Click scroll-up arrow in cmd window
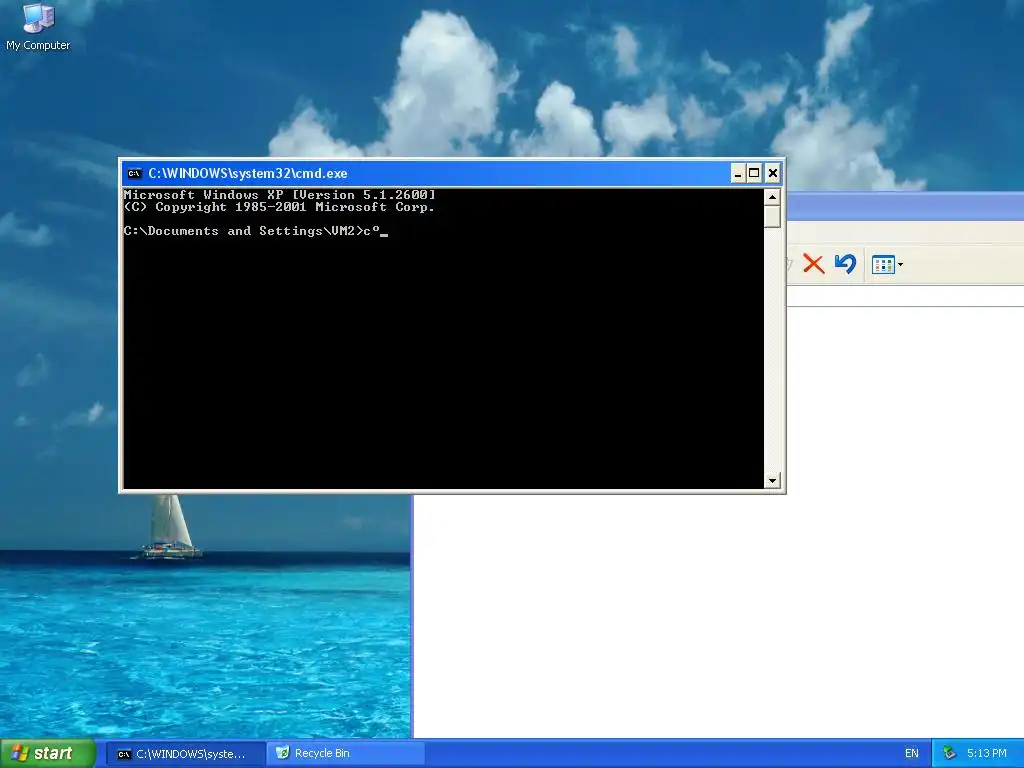The height and width of the screenshot is (768, 1024). [x=772, y=197]
